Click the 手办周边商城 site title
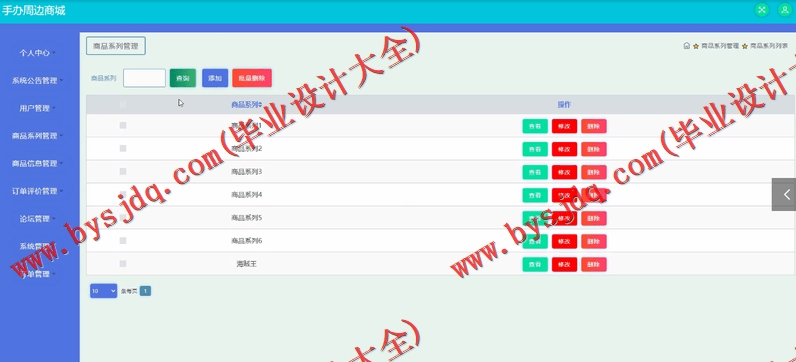 [x=34, y=10]
